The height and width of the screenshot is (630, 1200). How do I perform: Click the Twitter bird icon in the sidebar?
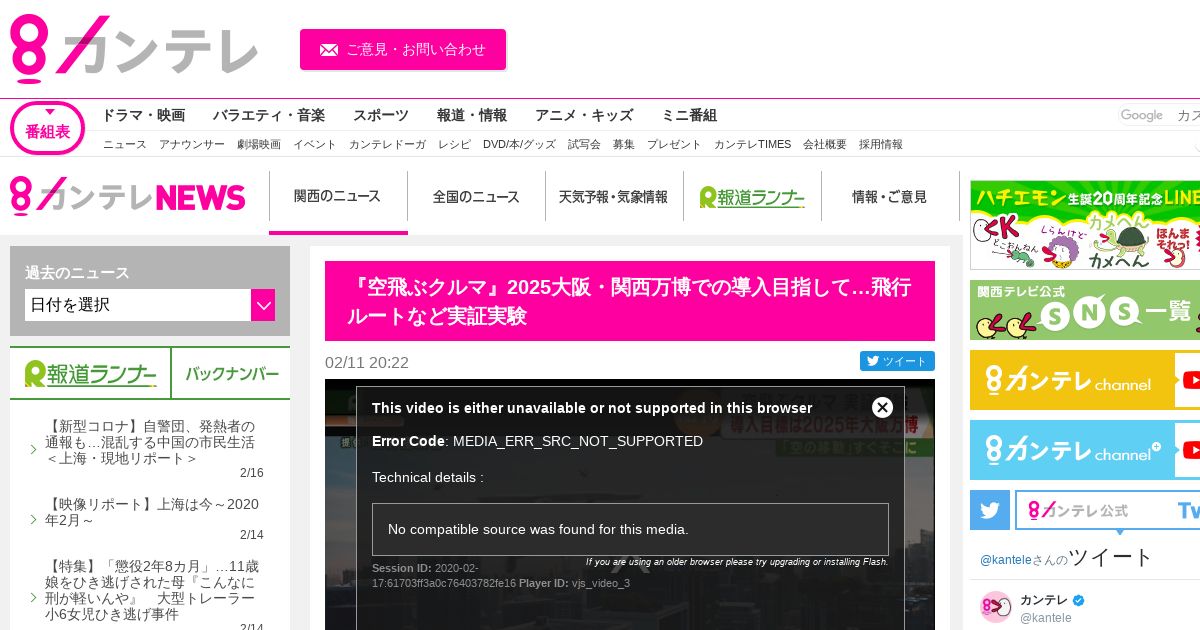(990, 510)
